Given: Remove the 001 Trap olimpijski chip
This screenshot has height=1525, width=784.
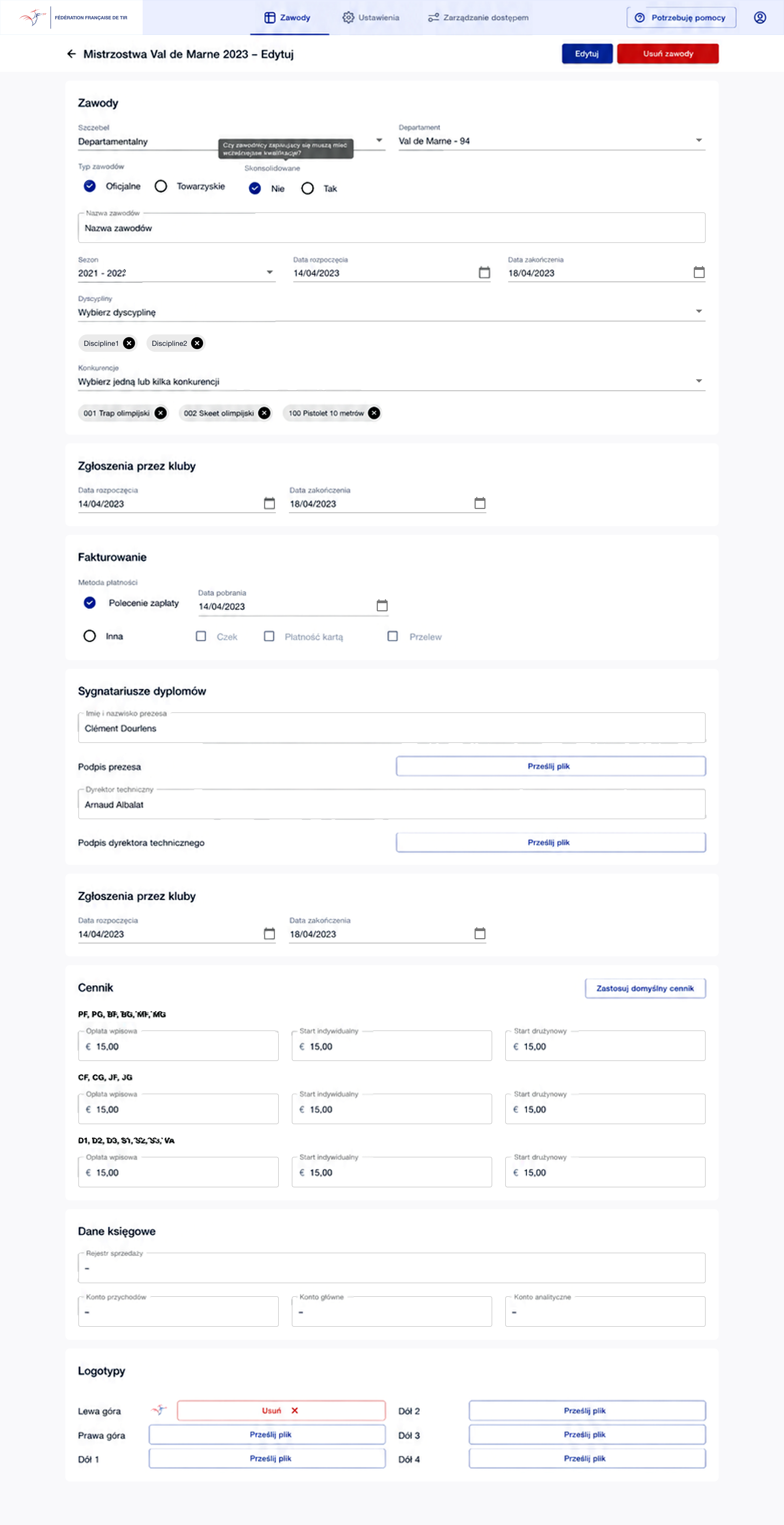Looking at the screenshot, I should pyautogui.click(x=160, y=413).
